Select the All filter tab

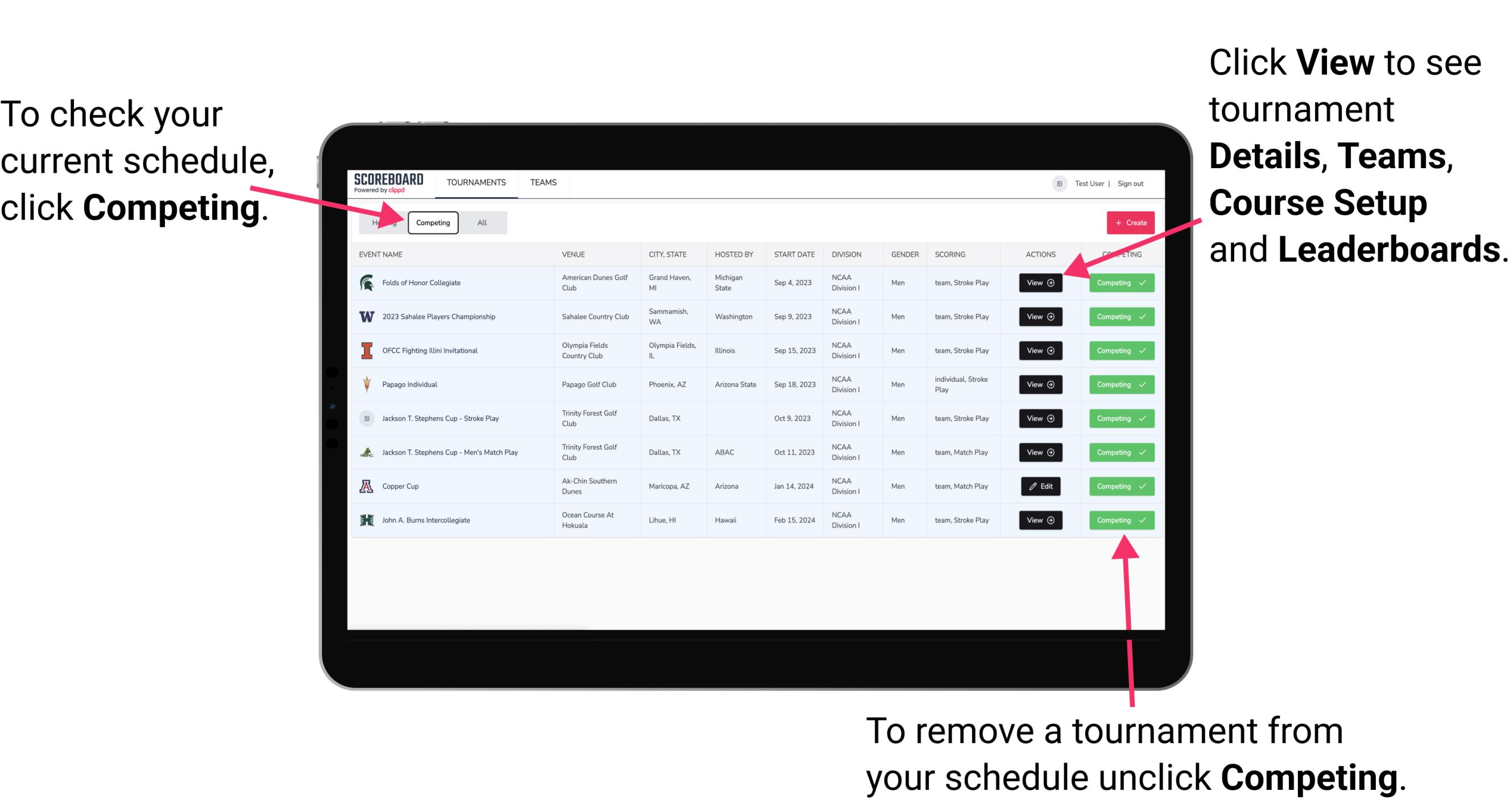(x=480, y=222)
